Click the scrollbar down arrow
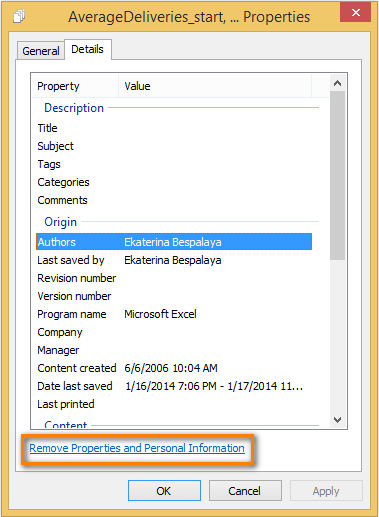The image size is (379, 517). 337,419
